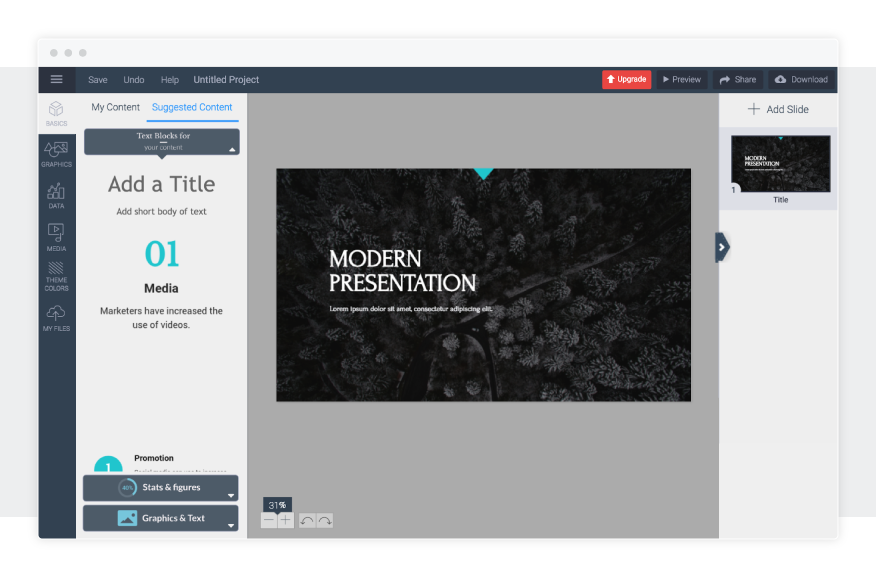Click Undo in the top bar
Image resolution: width=876 pixels, height=578 pixels.
point(134,80)
